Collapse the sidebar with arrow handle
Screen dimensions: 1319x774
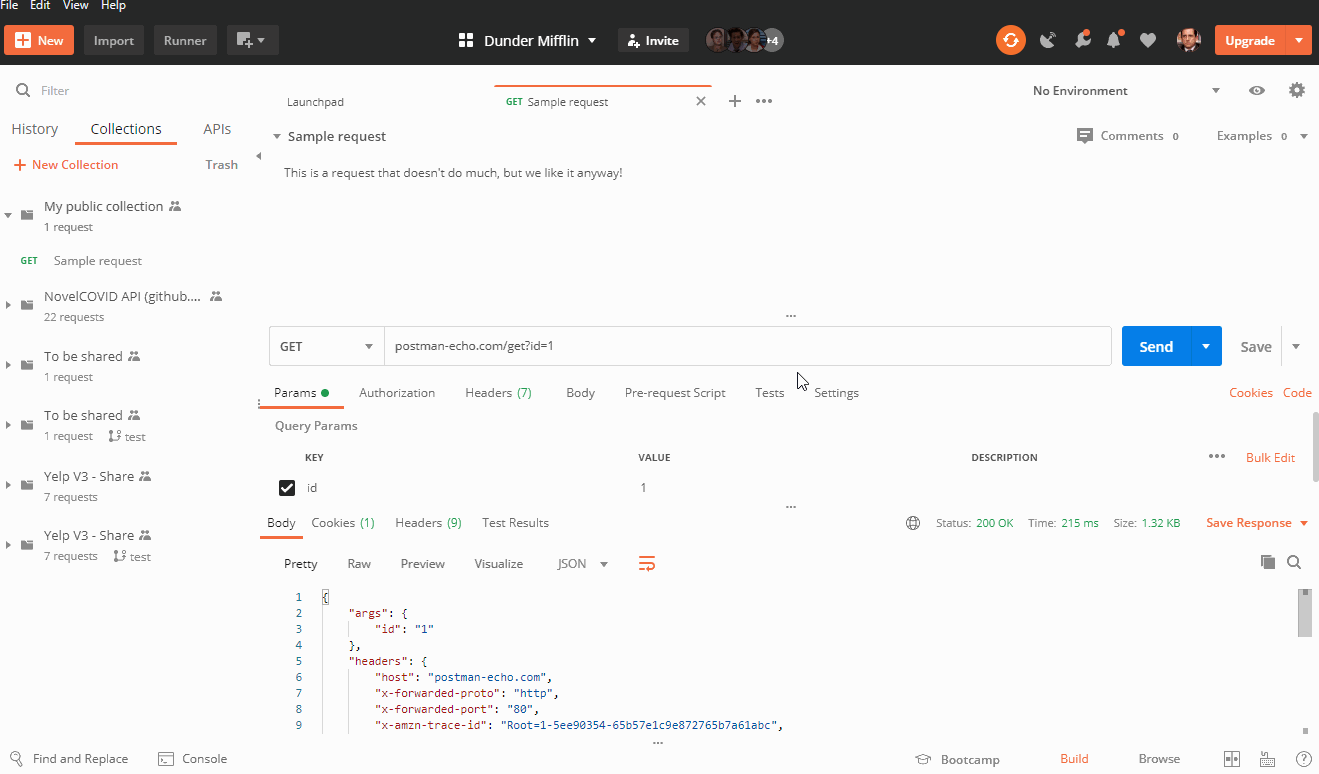[x=258, y=156]
